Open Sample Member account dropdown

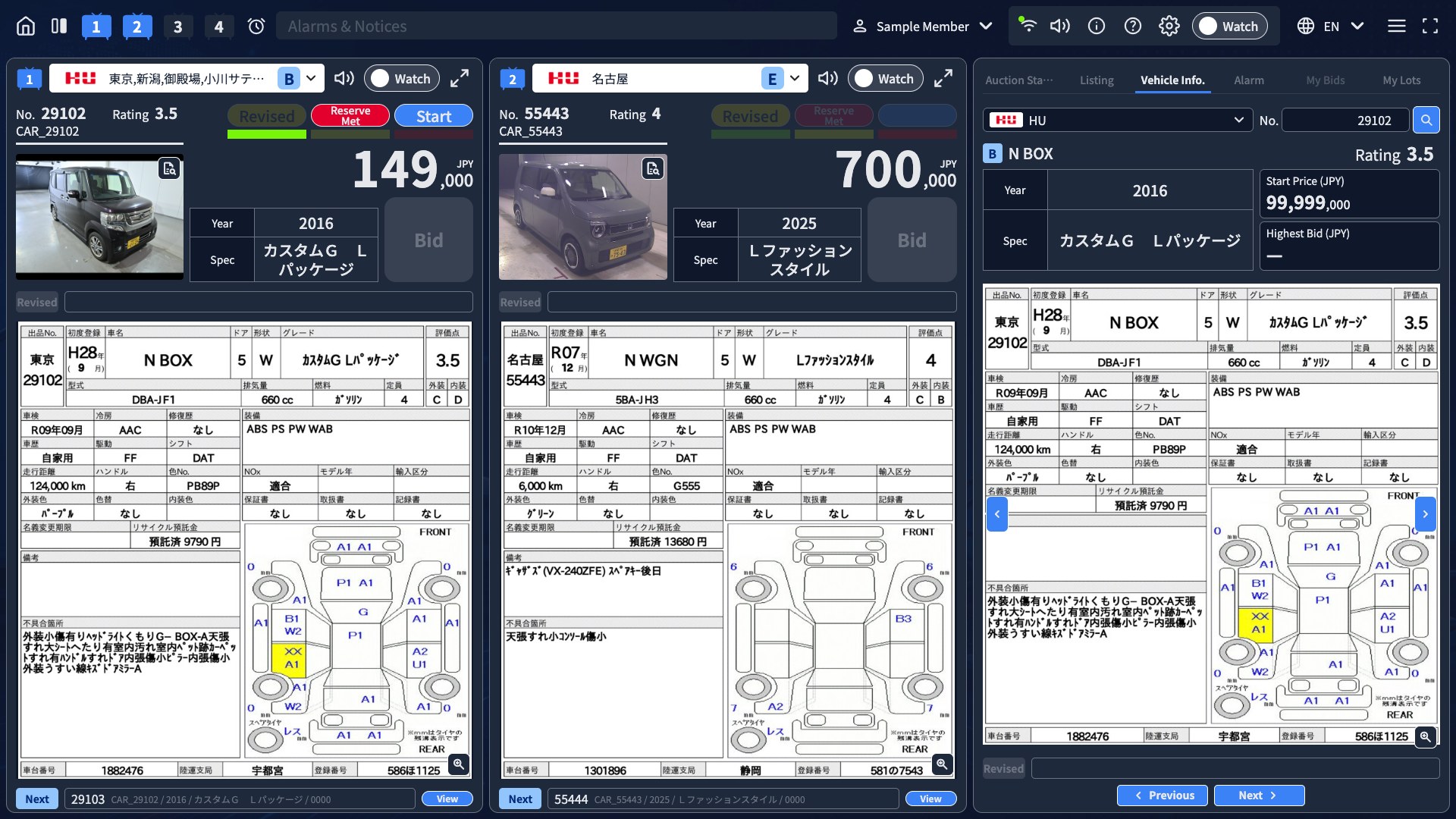pyautogui.click(x=922, y=27)
